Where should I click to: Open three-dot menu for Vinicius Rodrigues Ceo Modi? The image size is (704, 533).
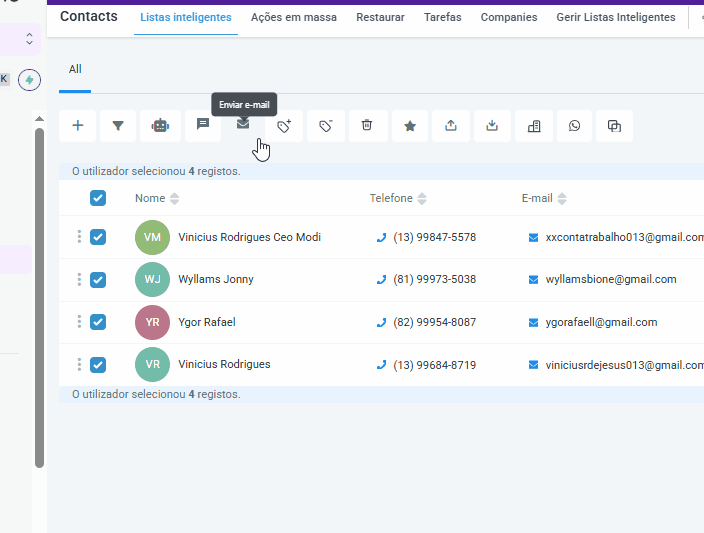point(79,237)
